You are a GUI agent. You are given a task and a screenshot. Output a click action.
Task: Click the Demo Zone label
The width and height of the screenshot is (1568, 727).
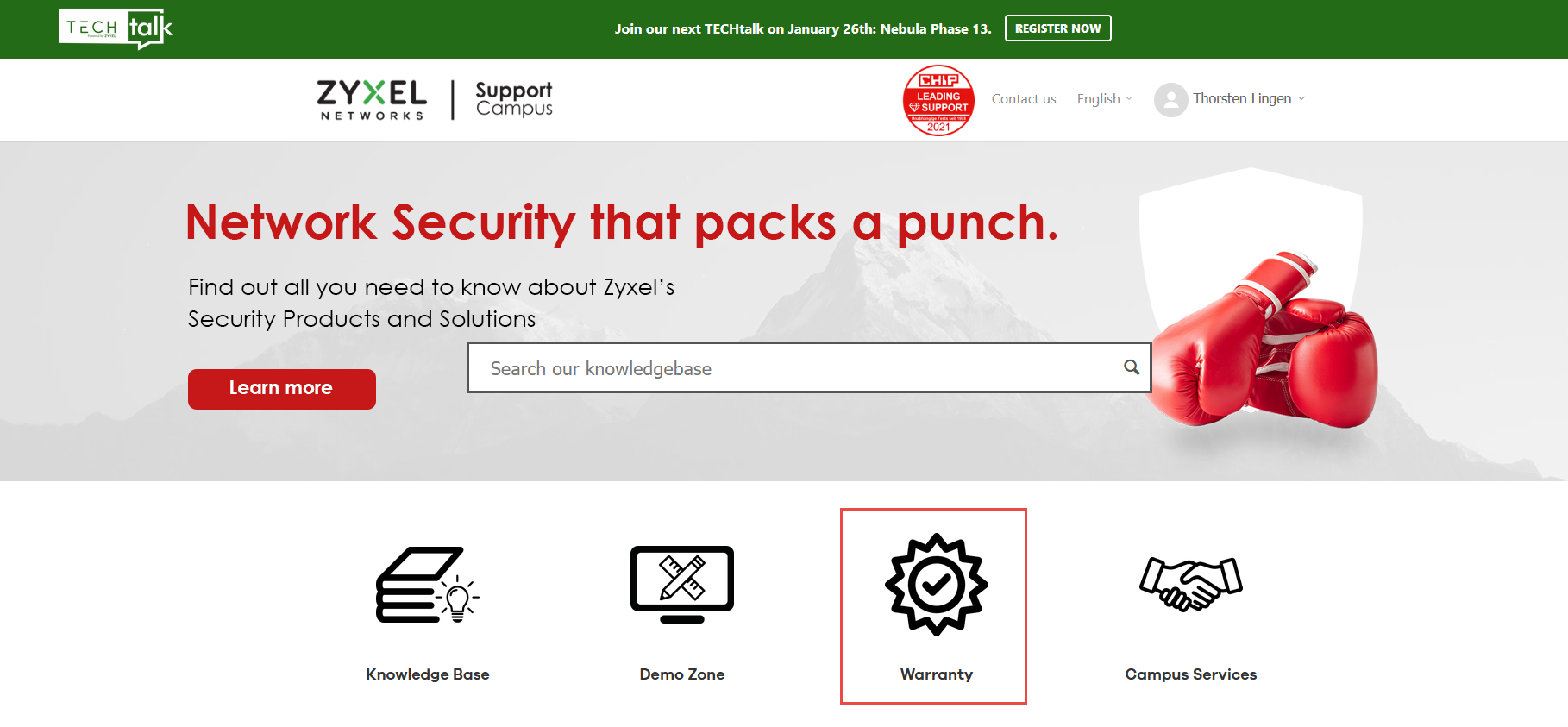pos(682,674)
